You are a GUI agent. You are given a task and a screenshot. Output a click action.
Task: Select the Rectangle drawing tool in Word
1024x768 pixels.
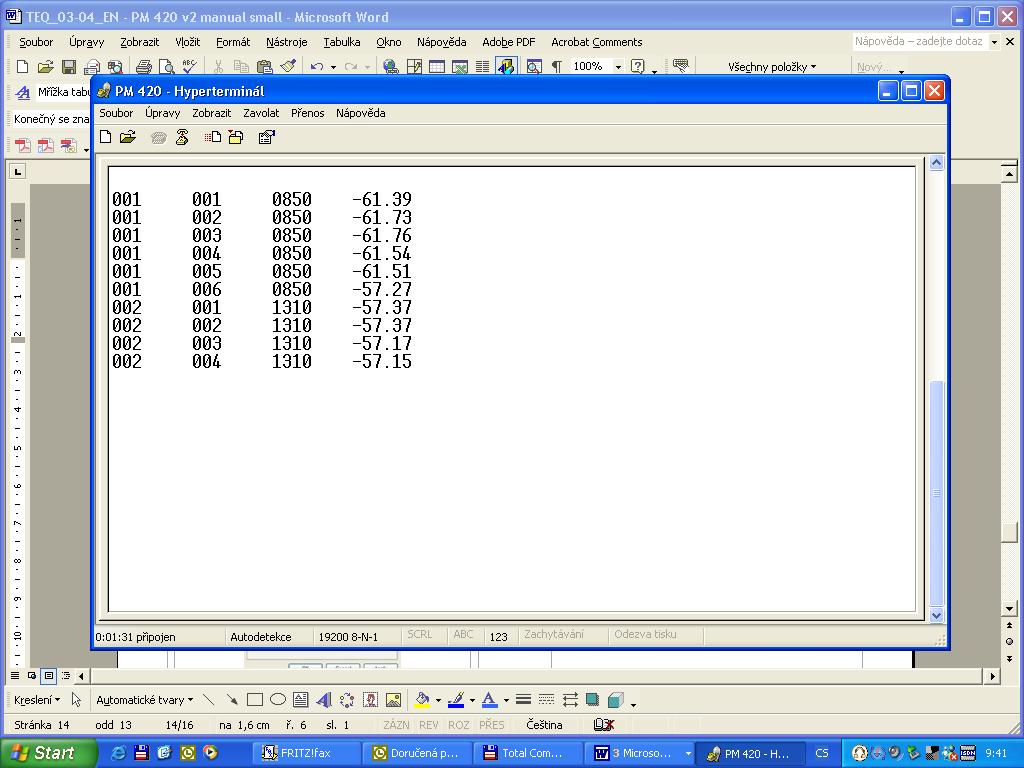click(x=255, y=700)
